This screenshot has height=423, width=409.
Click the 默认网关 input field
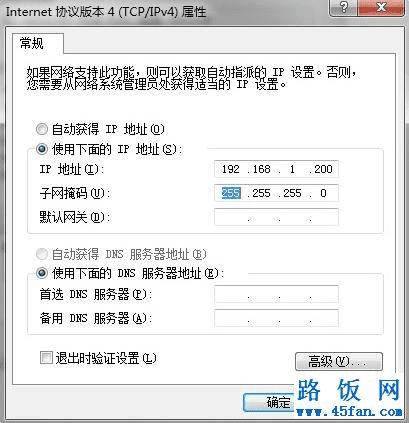[276, 217]
